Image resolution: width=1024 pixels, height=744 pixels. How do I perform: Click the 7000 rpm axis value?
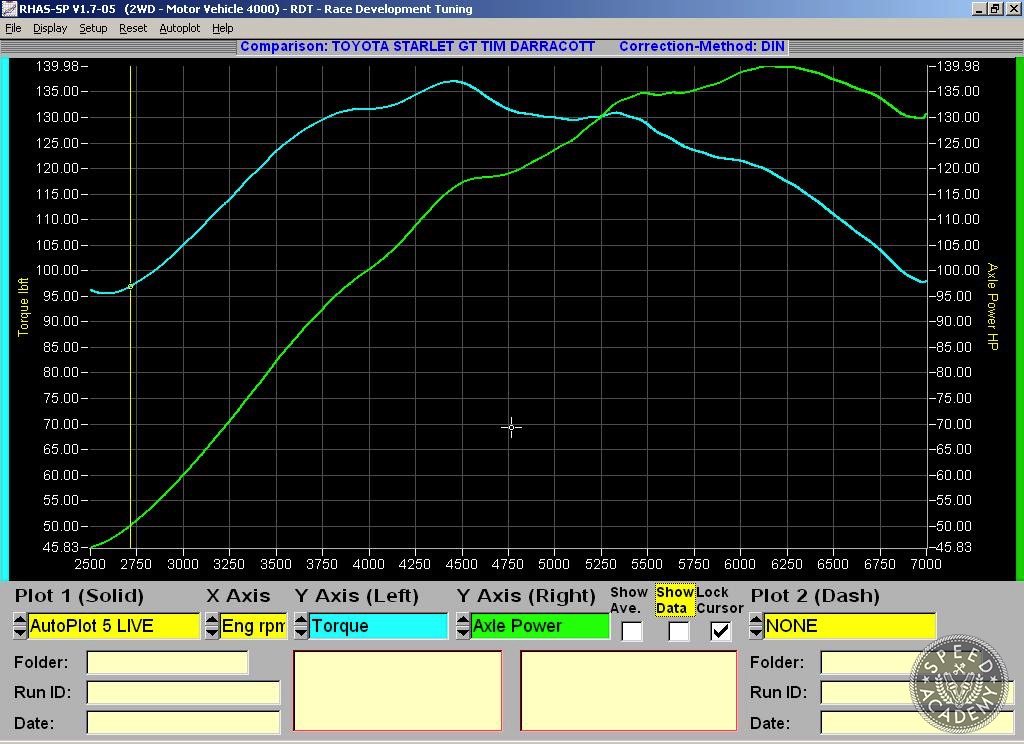[926, 564]
